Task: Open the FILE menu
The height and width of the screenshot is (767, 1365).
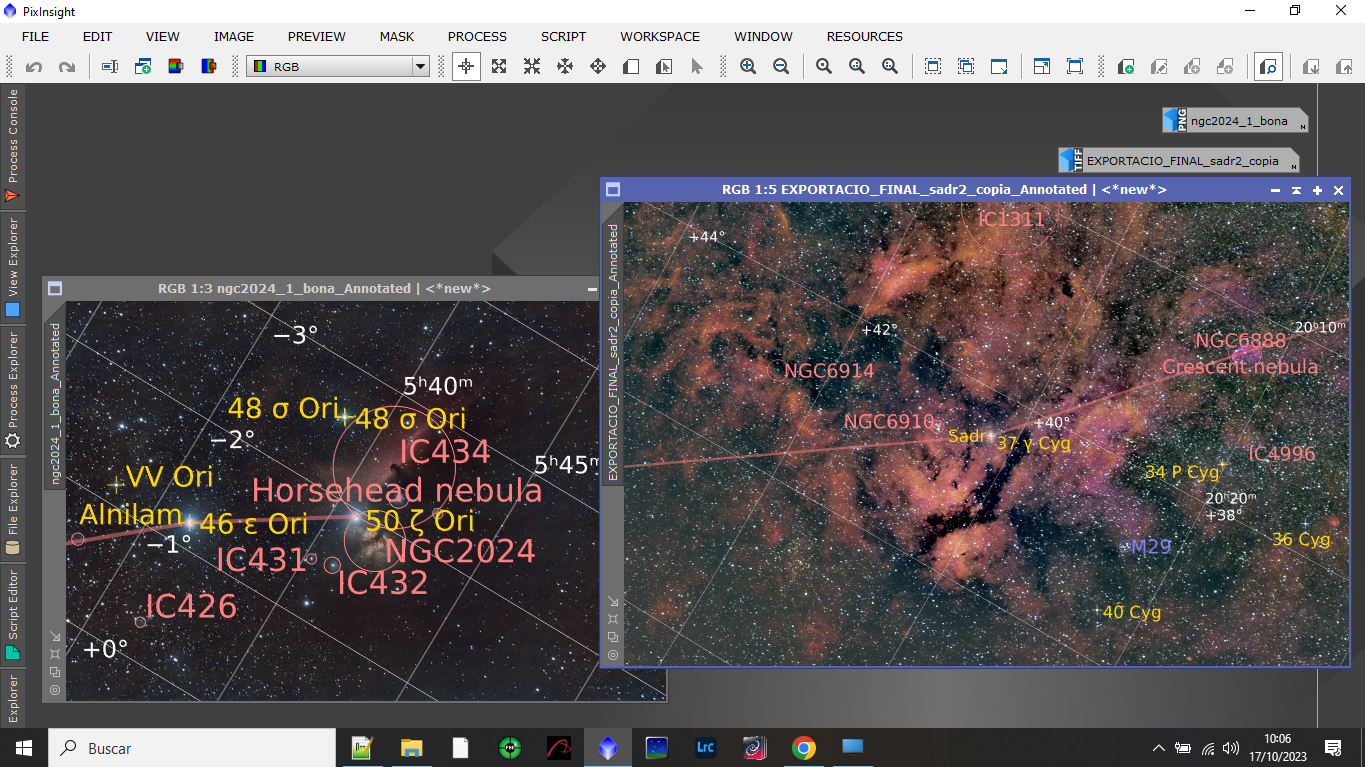Action: pyautogui.click(x=35, y=36)
